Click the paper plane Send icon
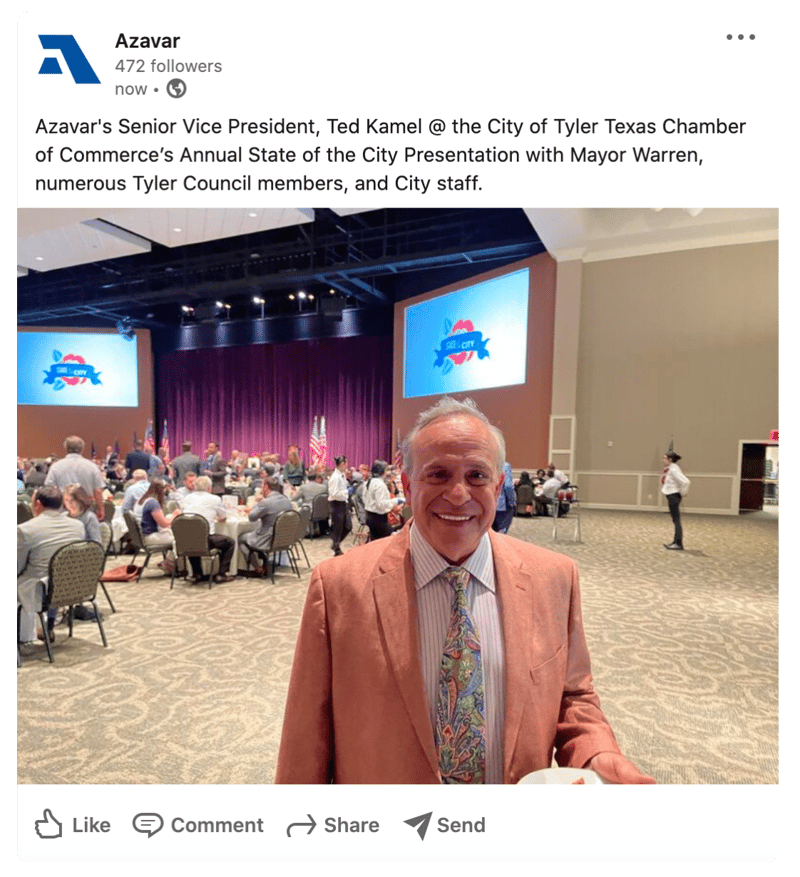This screenshot has width=800, height=877. 417,825
